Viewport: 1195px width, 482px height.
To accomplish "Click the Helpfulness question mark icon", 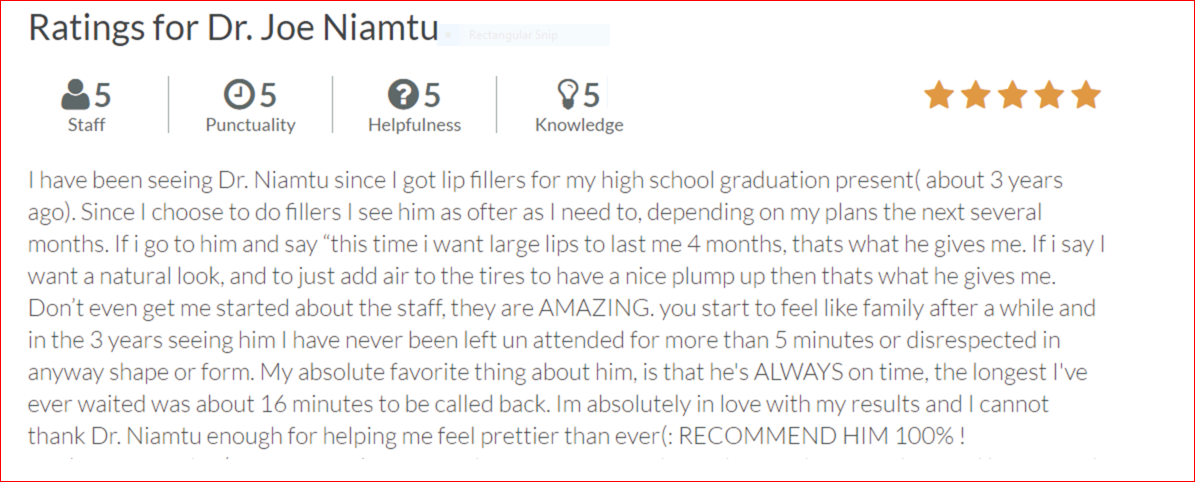I will 403,95.
